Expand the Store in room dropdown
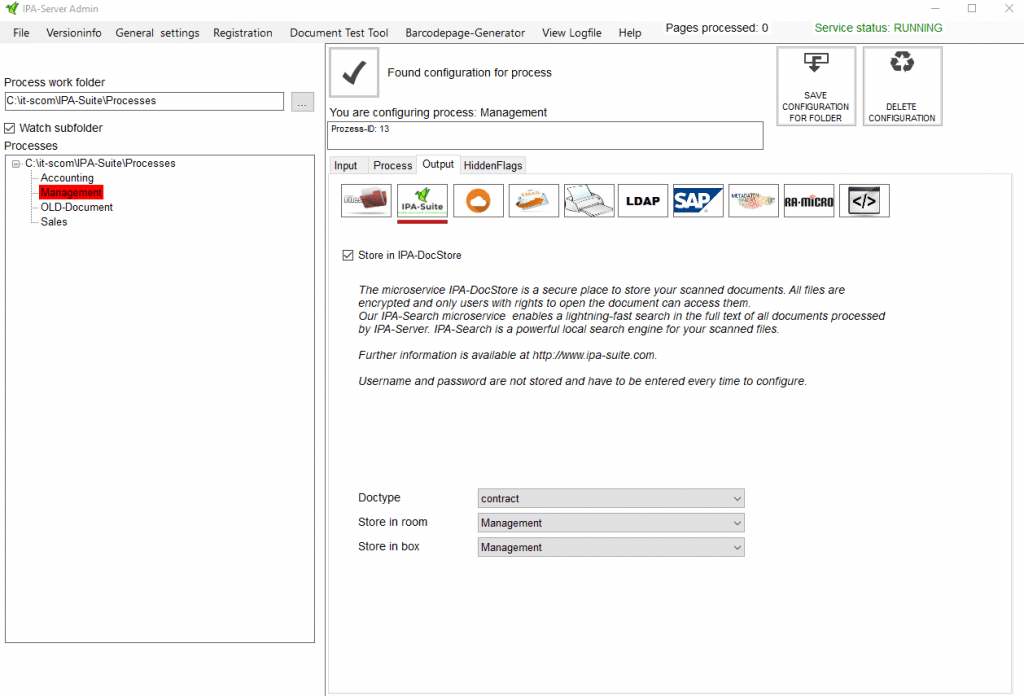 pos(611,523)
